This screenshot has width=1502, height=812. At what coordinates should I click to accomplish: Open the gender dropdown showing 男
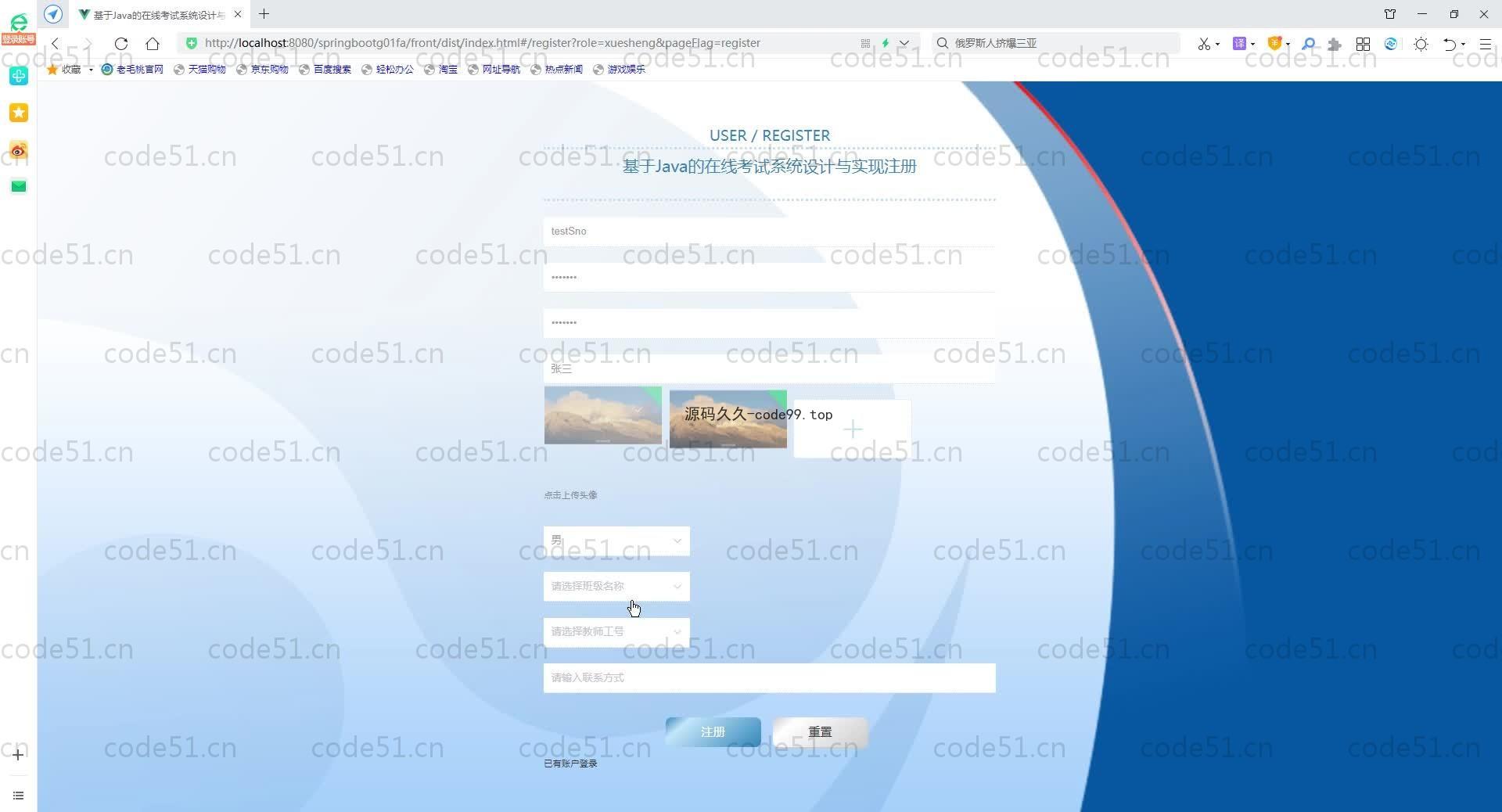[616, 541]
